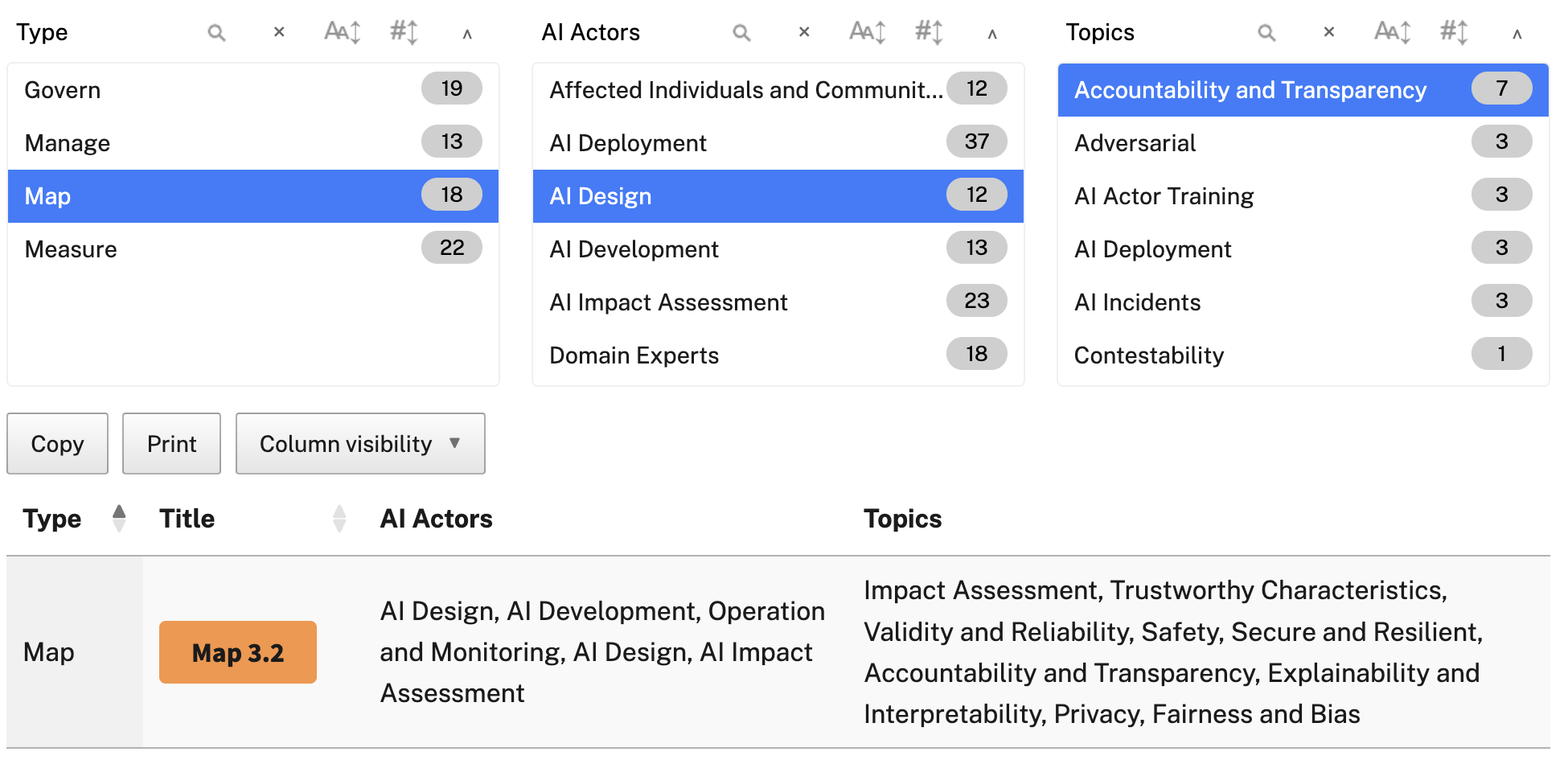Clear the Topics pane selection
The image size is (1568, 764).
click(x=1329, y=32)
